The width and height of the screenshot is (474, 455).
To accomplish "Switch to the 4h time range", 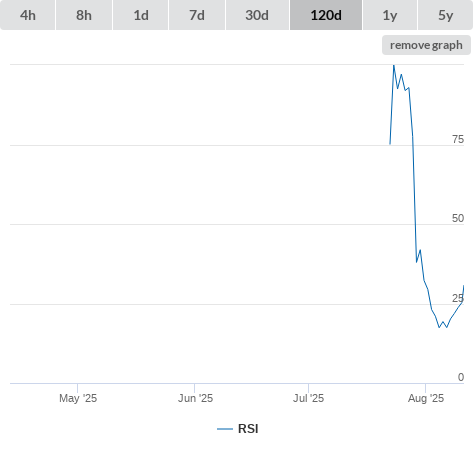I will (28, 15).
